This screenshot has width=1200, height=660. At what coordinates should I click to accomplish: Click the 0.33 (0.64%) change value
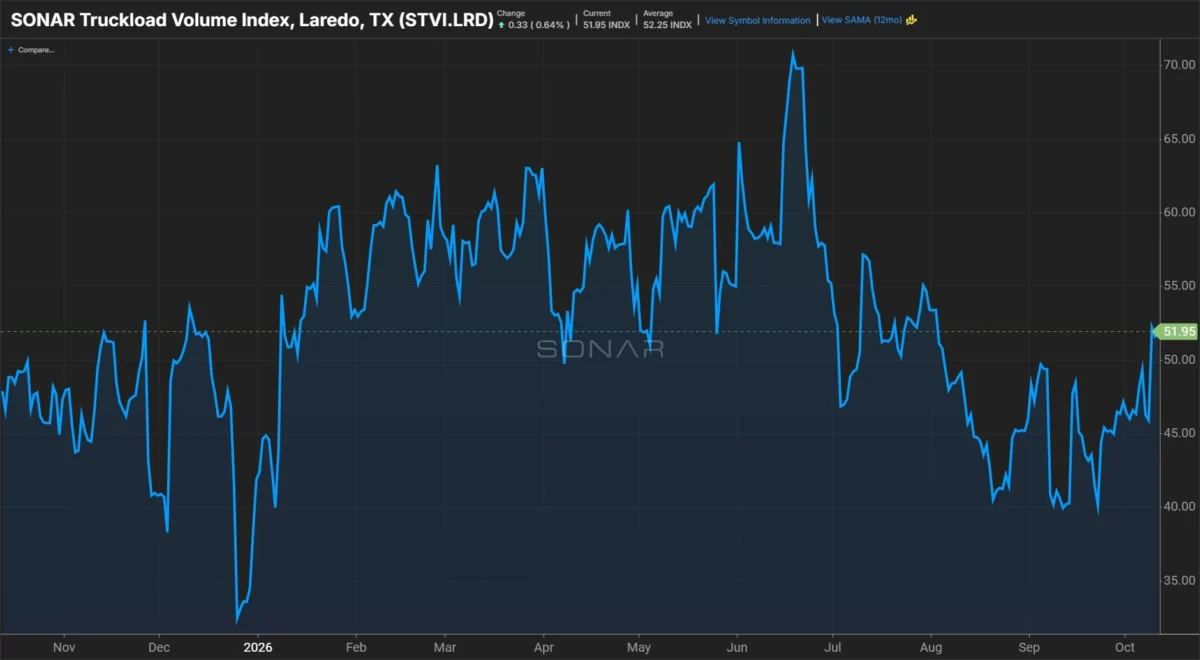point(538,25)
